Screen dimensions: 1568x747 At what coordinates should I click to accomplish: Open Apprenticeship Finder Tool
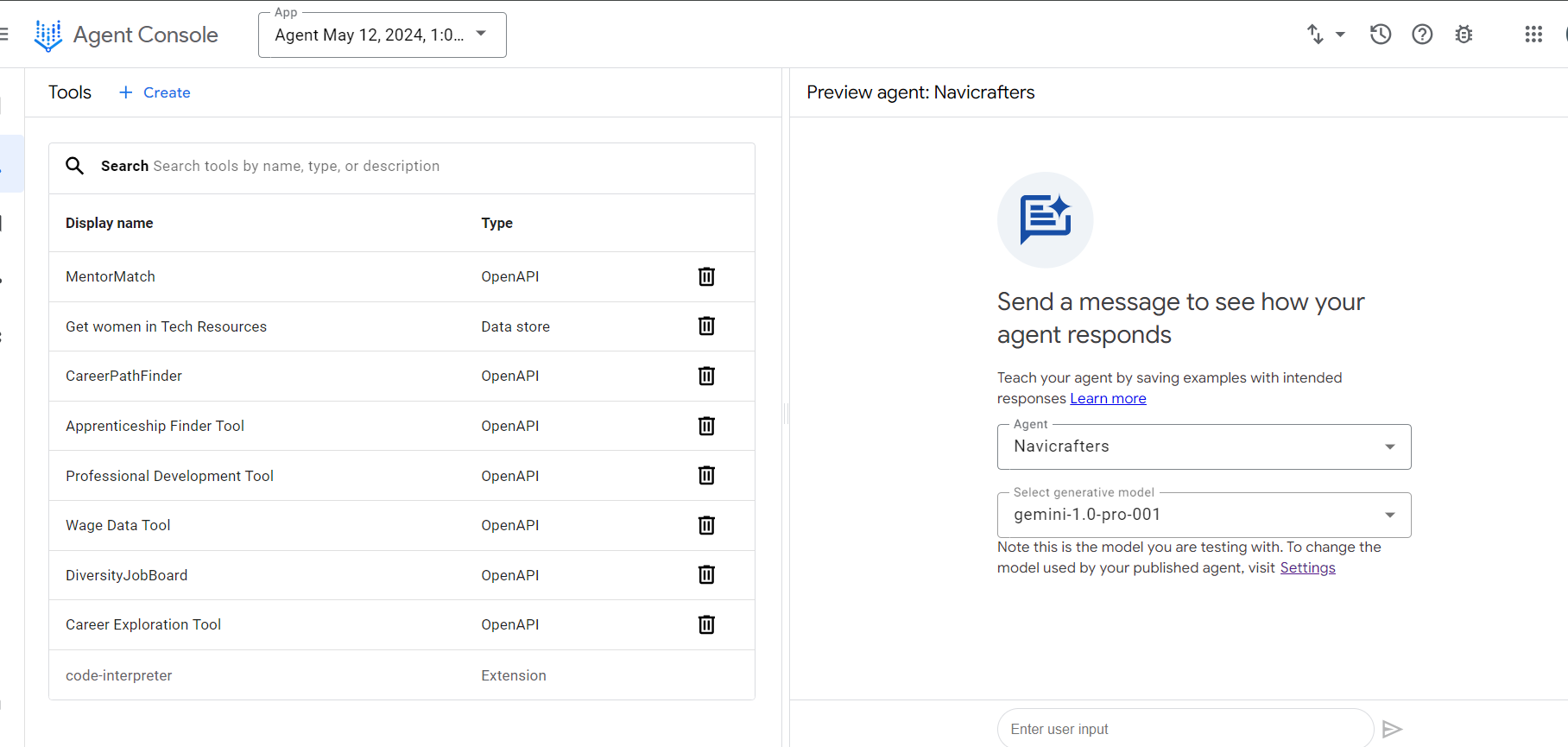click(401, 426)
